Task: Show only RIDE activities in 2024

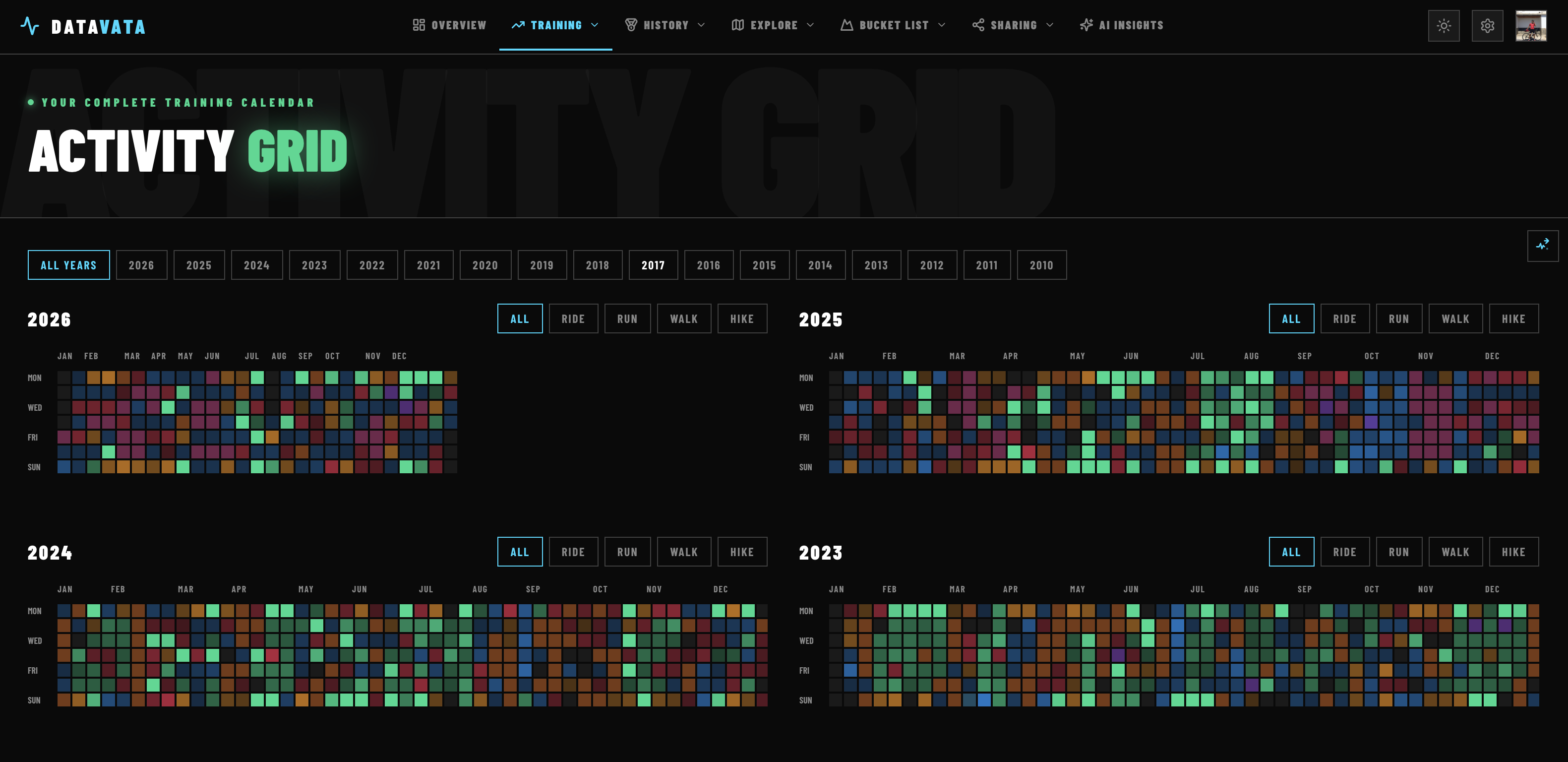Action: pyautogui.click(x=573, y=552)
